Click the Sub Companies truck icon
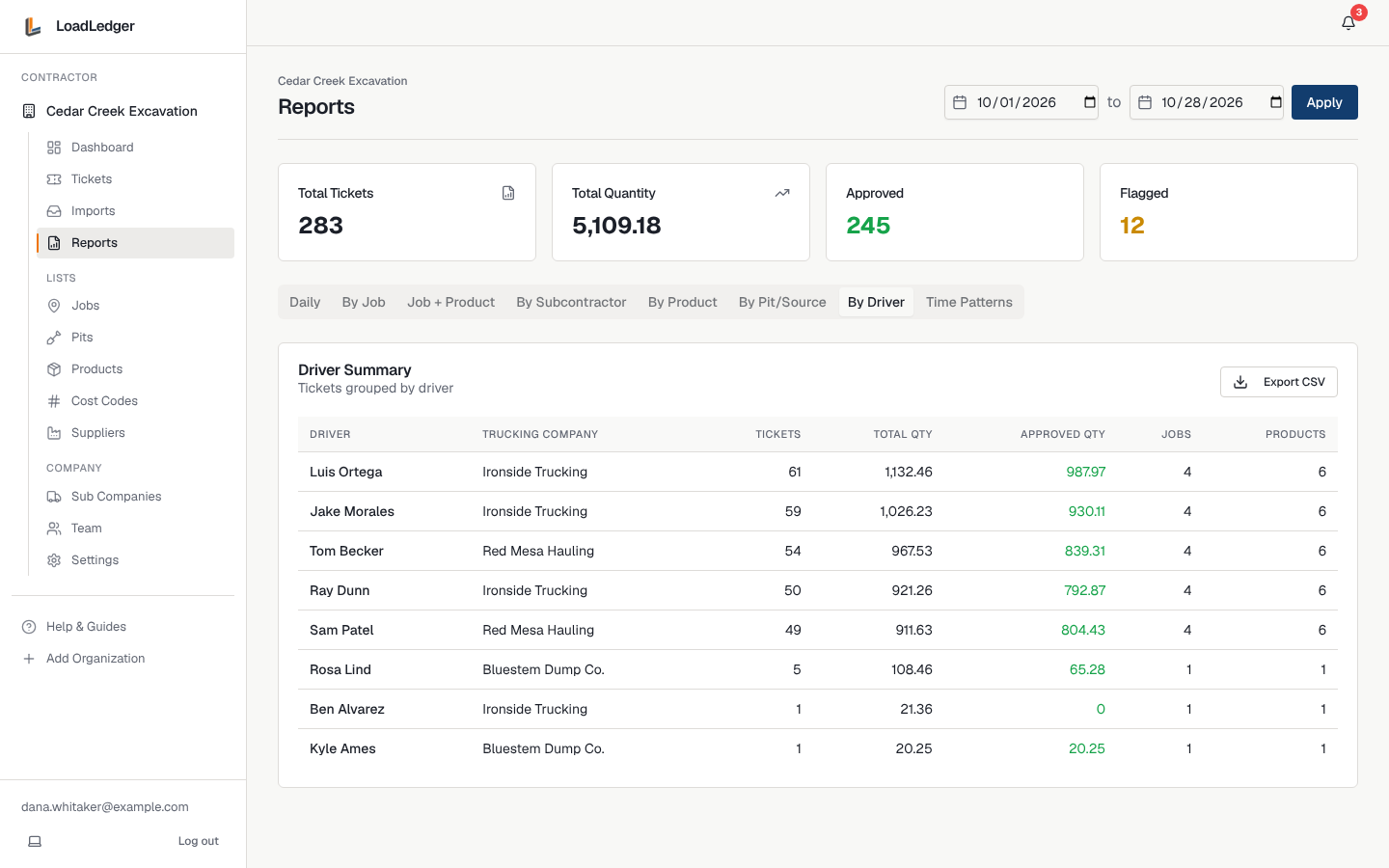The width and height of the screenshot is (1389, 868). [54, 497]
